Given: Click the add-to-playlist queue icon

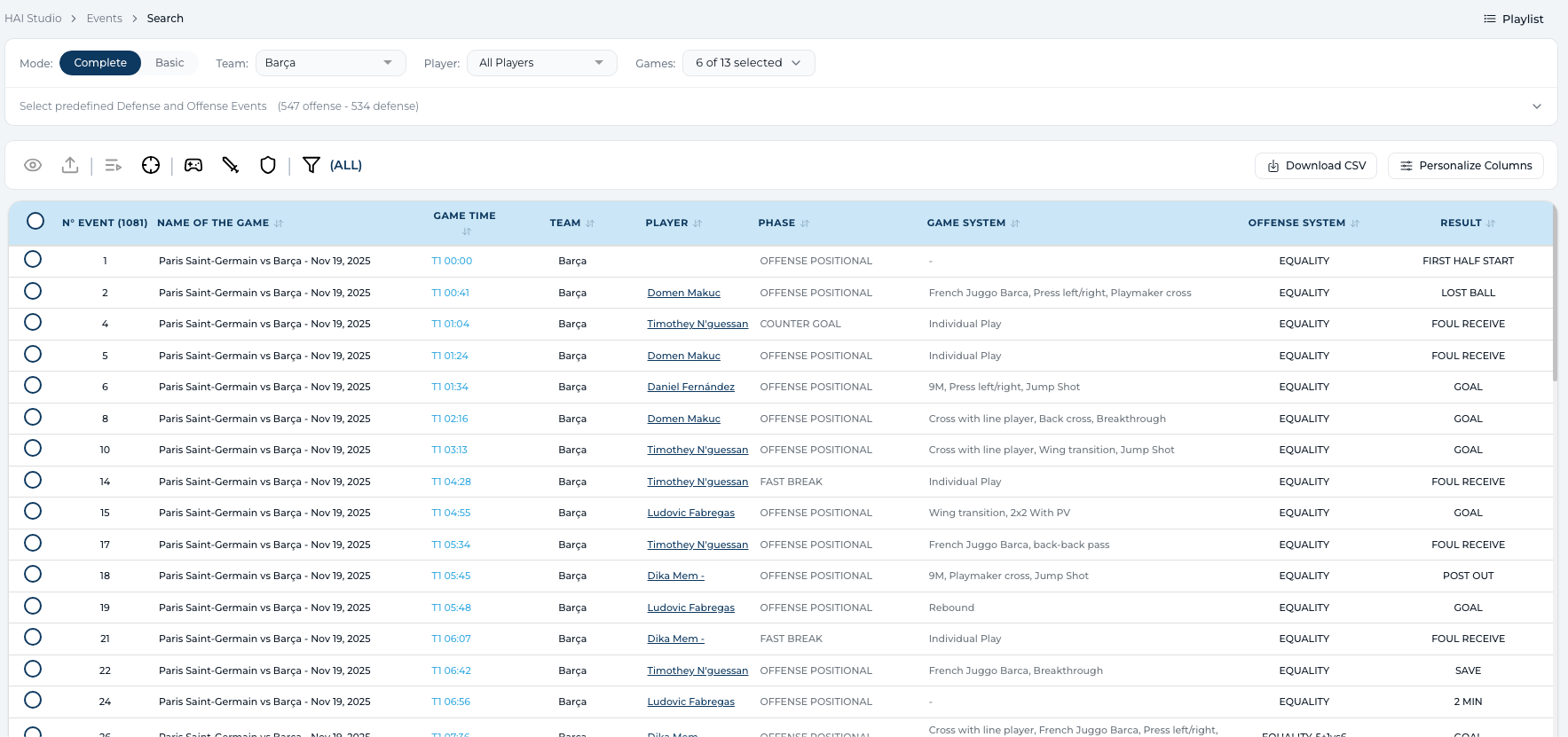Looking at the screenshot, I should 113,165.
